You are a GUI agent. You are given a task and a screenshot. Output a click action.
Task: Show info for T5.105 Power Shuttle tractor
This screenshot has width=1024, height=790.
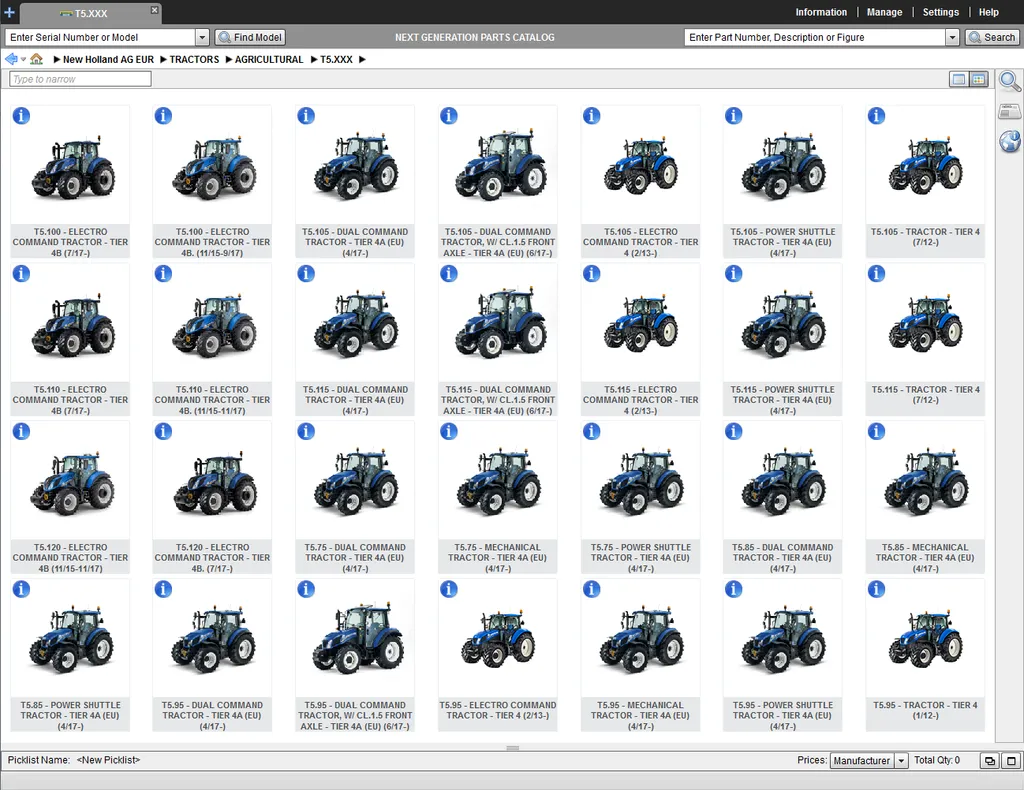click(733, 116)
